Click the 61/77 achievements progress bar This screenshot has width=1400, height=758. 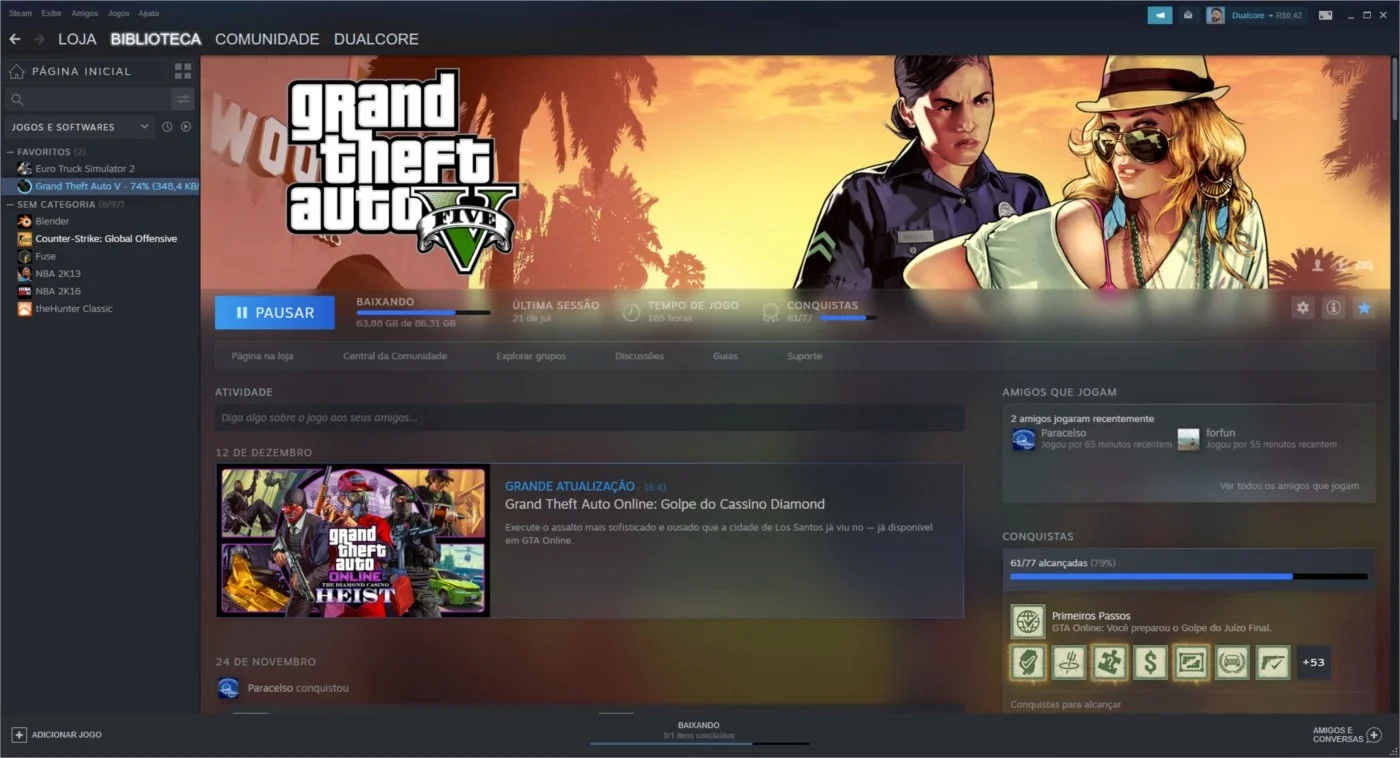1188,577
